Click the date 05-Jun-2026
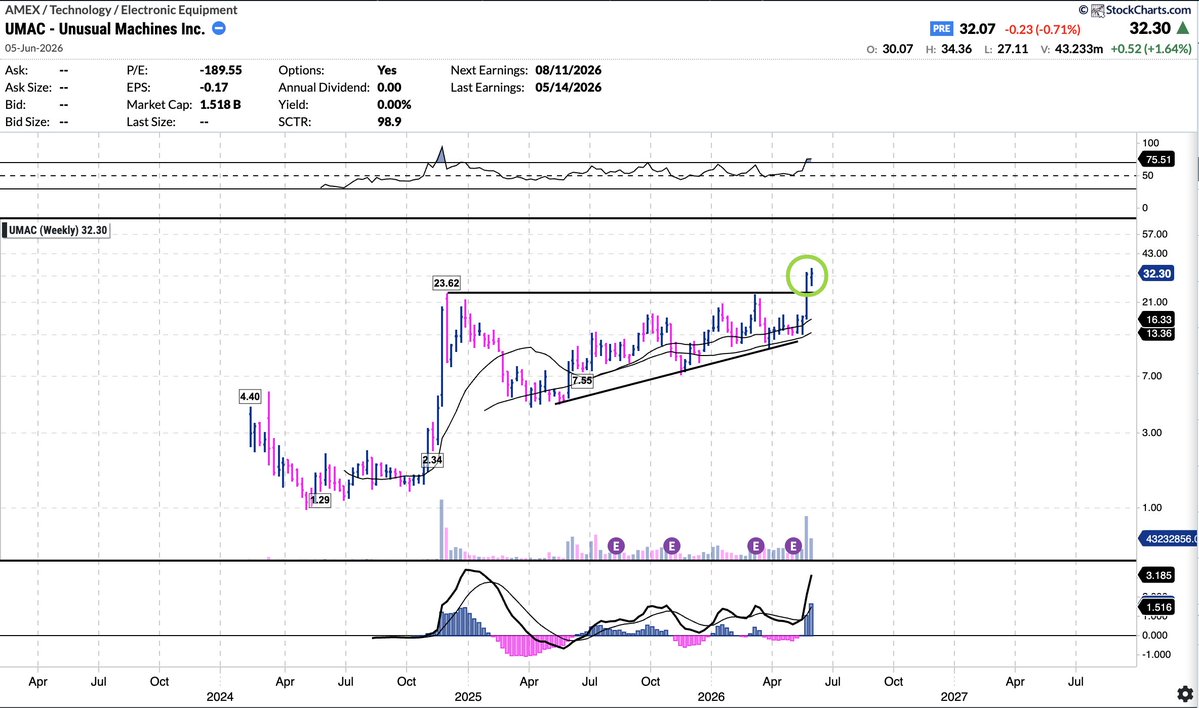The width and height of the screenshot is (1199, 708). click(x=34, y=47)
